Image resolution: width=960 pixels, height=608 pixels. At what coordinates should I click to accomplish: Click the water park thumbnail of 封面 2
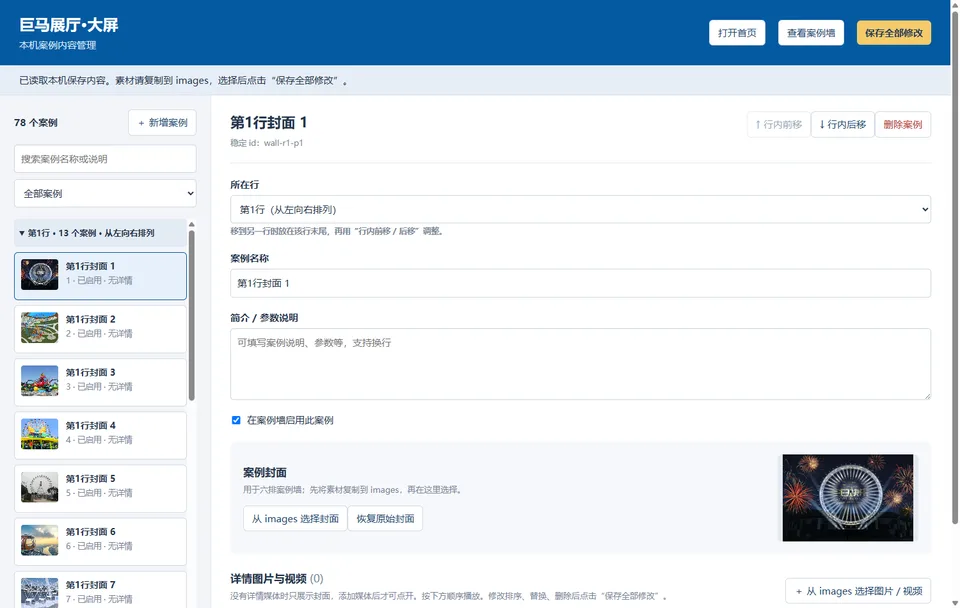point(39,328)
